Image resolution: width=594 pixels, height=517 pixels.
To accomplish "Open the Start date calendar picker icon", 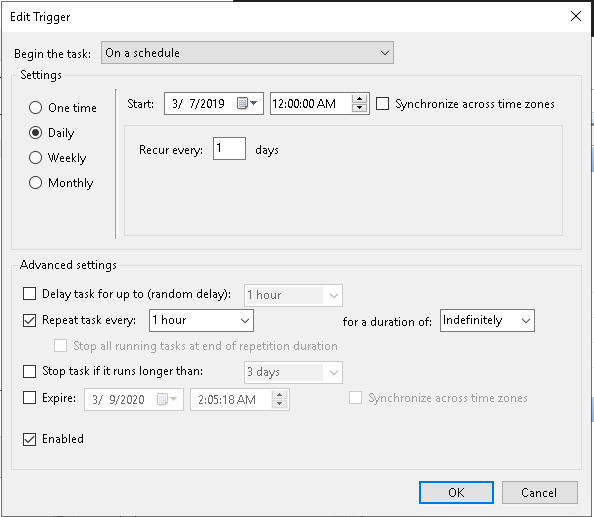I will 247,103.
